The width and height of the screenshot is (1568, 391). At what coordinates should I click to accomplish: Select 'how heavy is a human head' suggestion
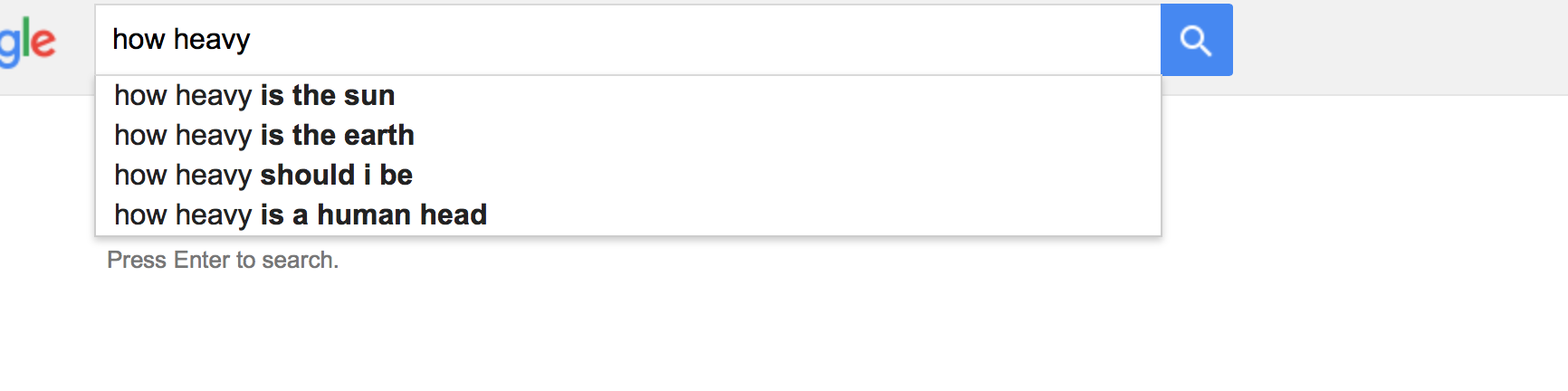click(x=627, y=215)
